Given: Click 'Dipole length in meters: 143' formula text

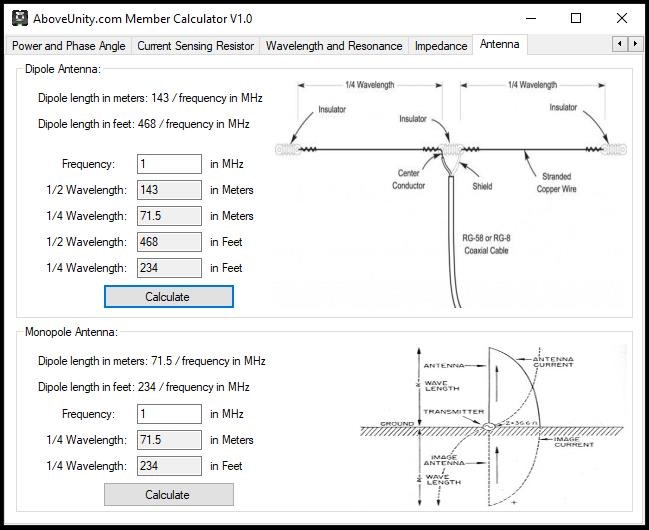Looking at the screenshot, I should point(150,98).
